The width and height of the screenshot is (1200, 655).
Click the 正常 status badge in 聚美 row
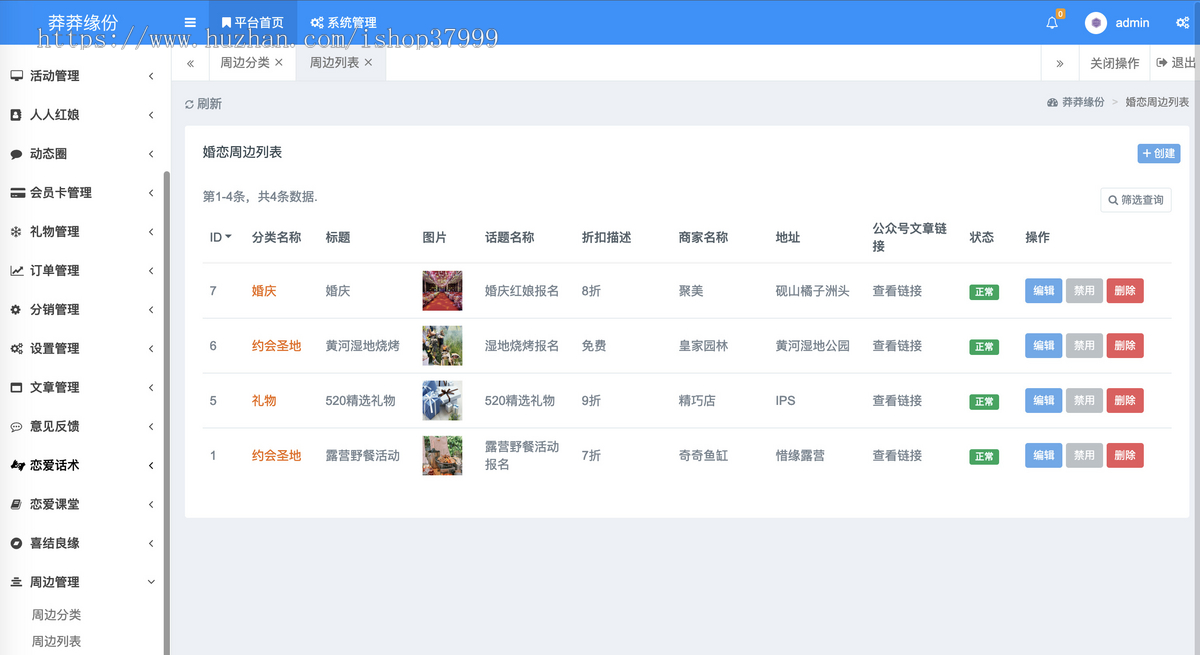[984, 292]
